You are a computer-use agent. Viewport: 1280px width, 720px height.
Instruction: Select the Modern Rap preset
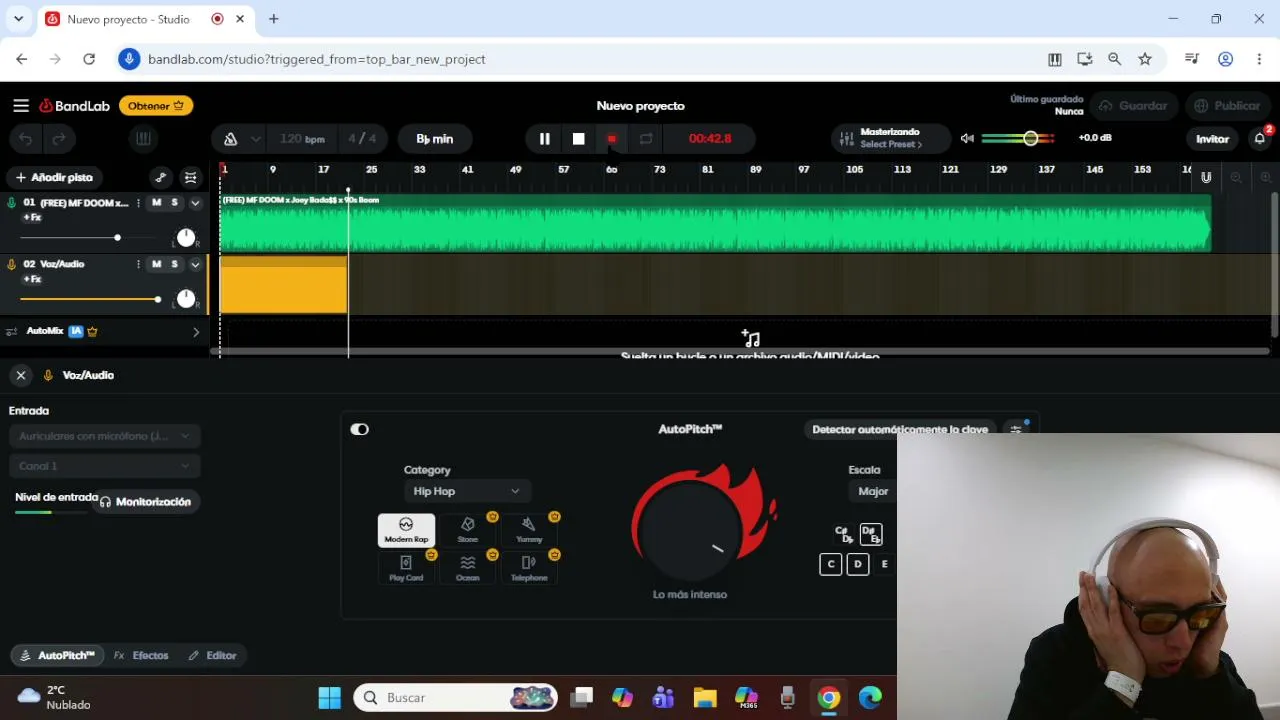pyautogui.click(x=406, y=530)
